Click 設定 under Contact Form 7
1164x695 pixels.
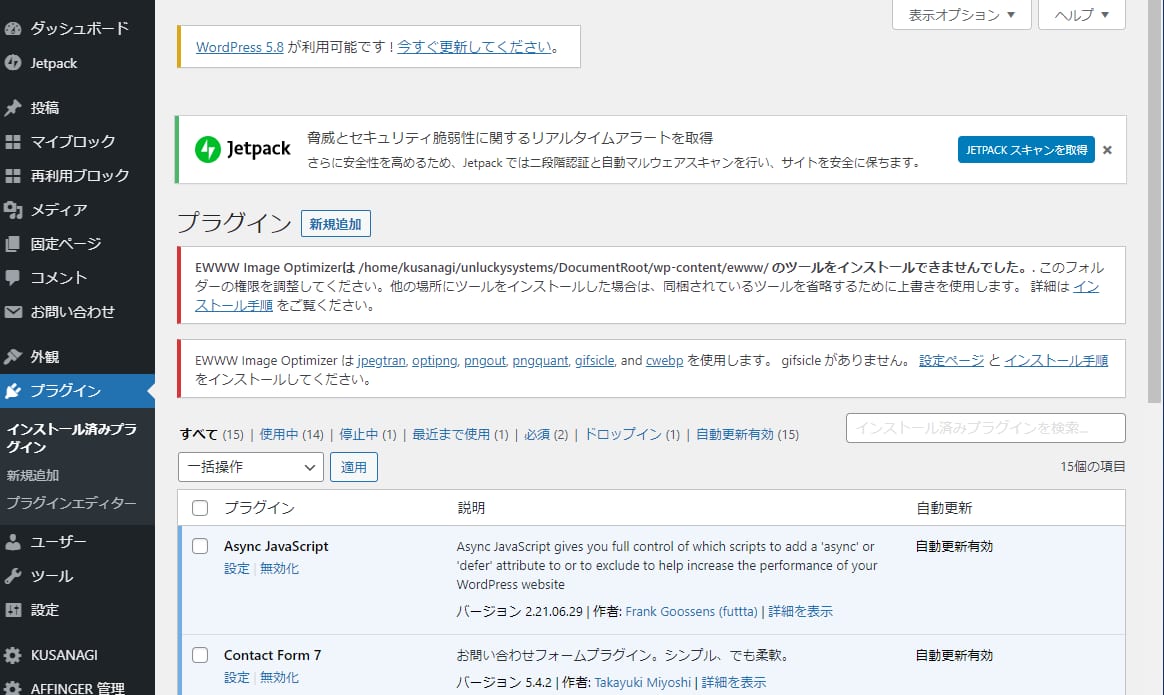(237, 678)
